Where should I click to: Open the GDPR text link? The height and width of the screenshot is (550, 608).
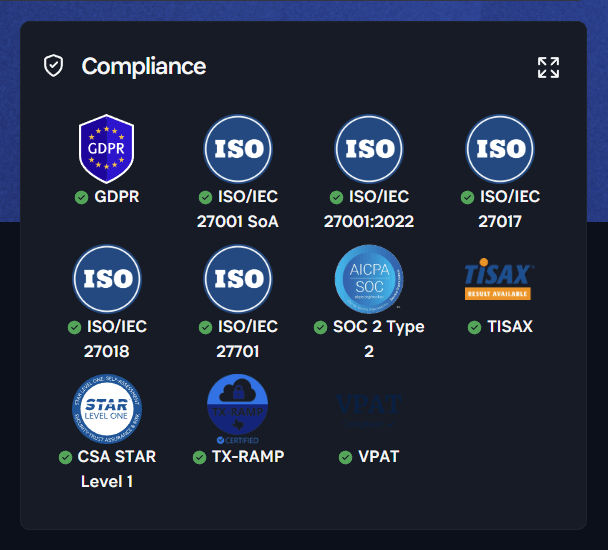[x=116, y=197]
